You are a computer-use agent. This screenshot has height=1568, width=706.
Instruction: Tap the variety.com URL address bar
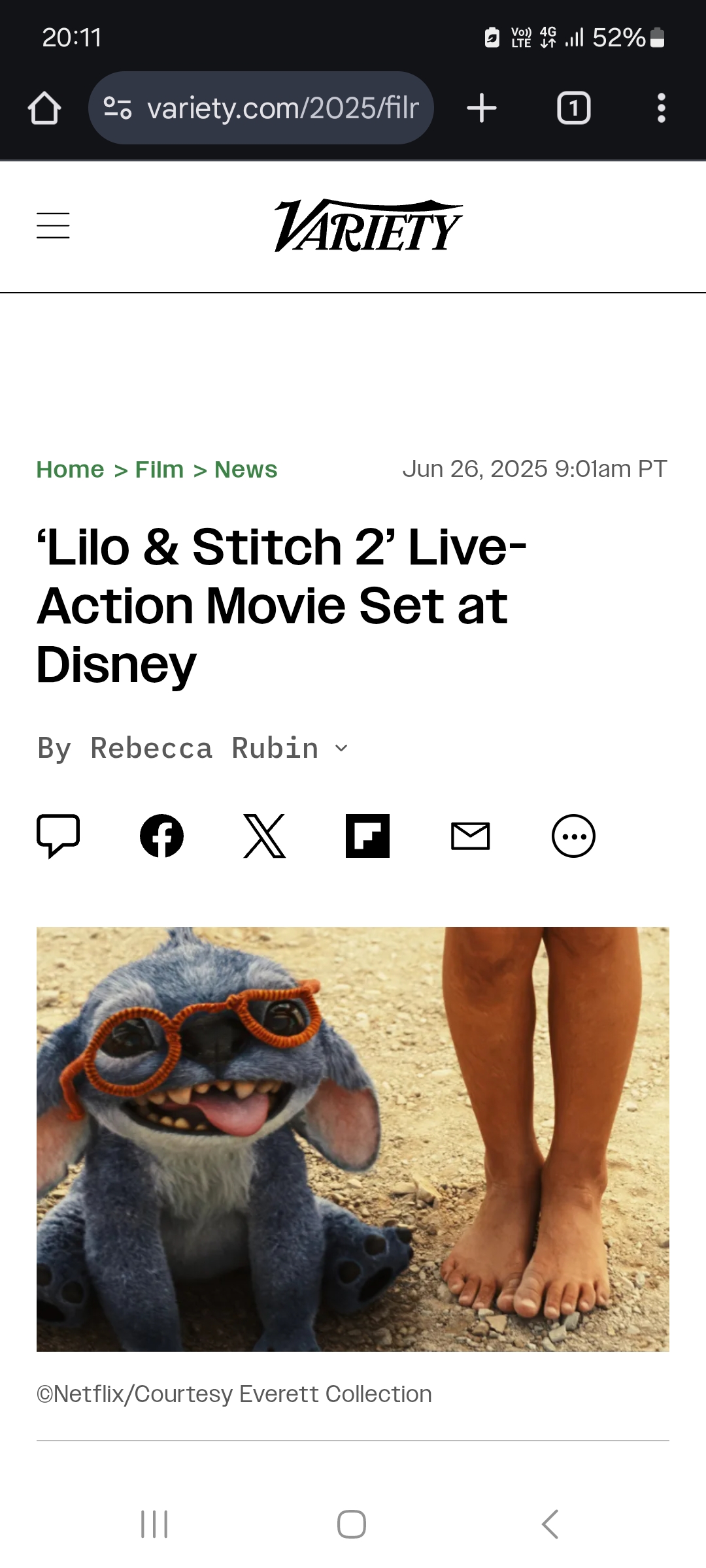pos(261,108)
